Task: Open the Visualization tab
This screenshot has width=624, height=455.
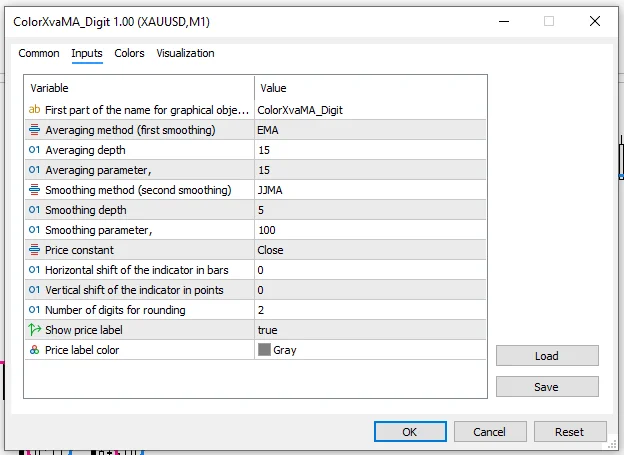Action: [185, 53]
